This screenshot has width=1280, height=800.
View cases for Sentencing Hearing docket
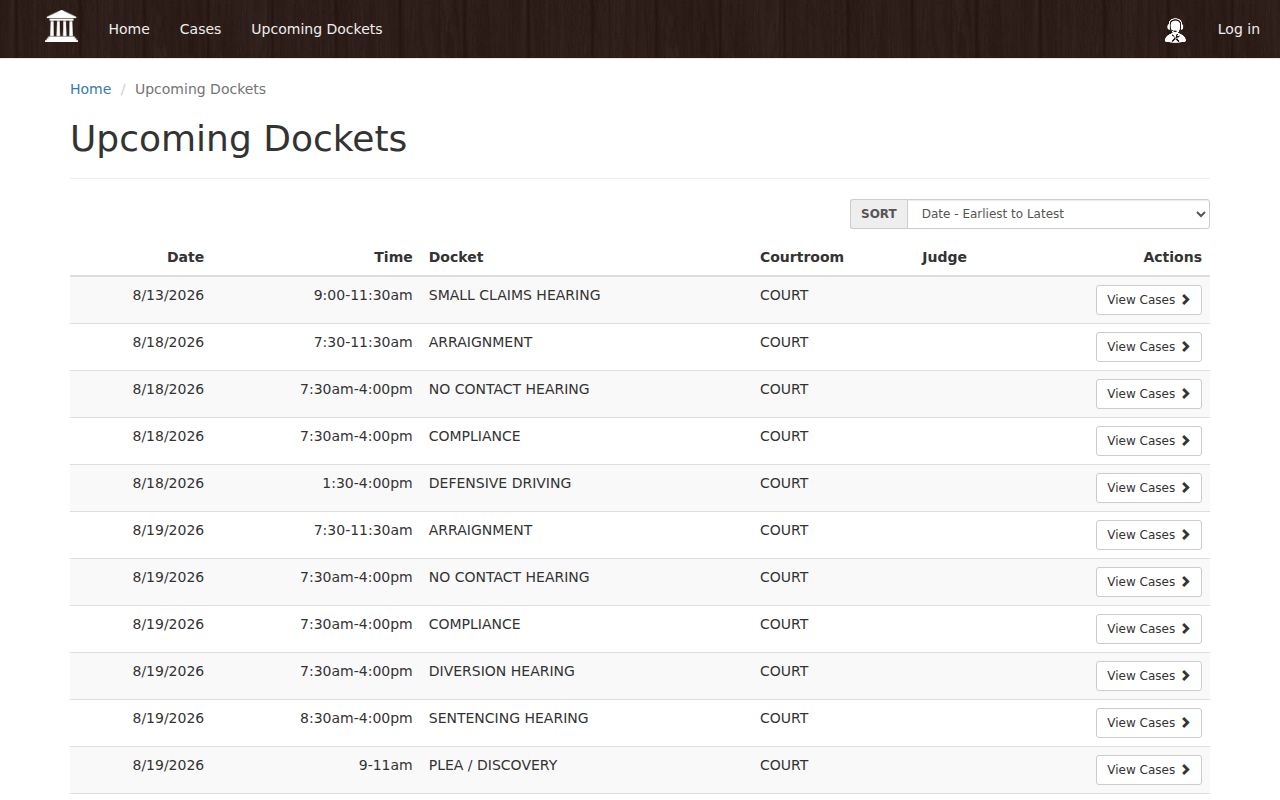pyautogui.click(x=1148, y=723)
